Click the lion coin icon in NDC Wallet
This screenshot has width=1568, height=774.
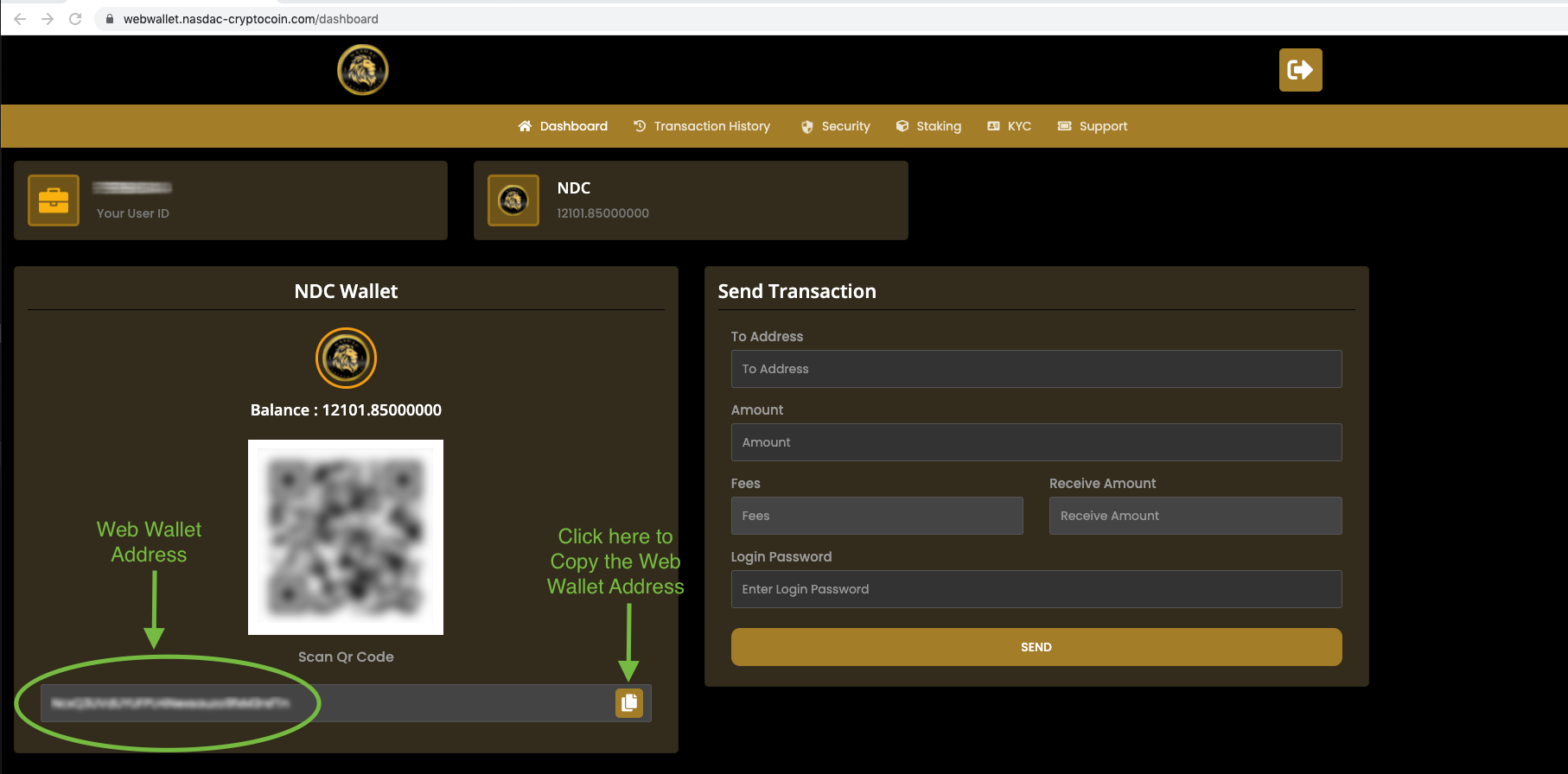click(346, 358)
